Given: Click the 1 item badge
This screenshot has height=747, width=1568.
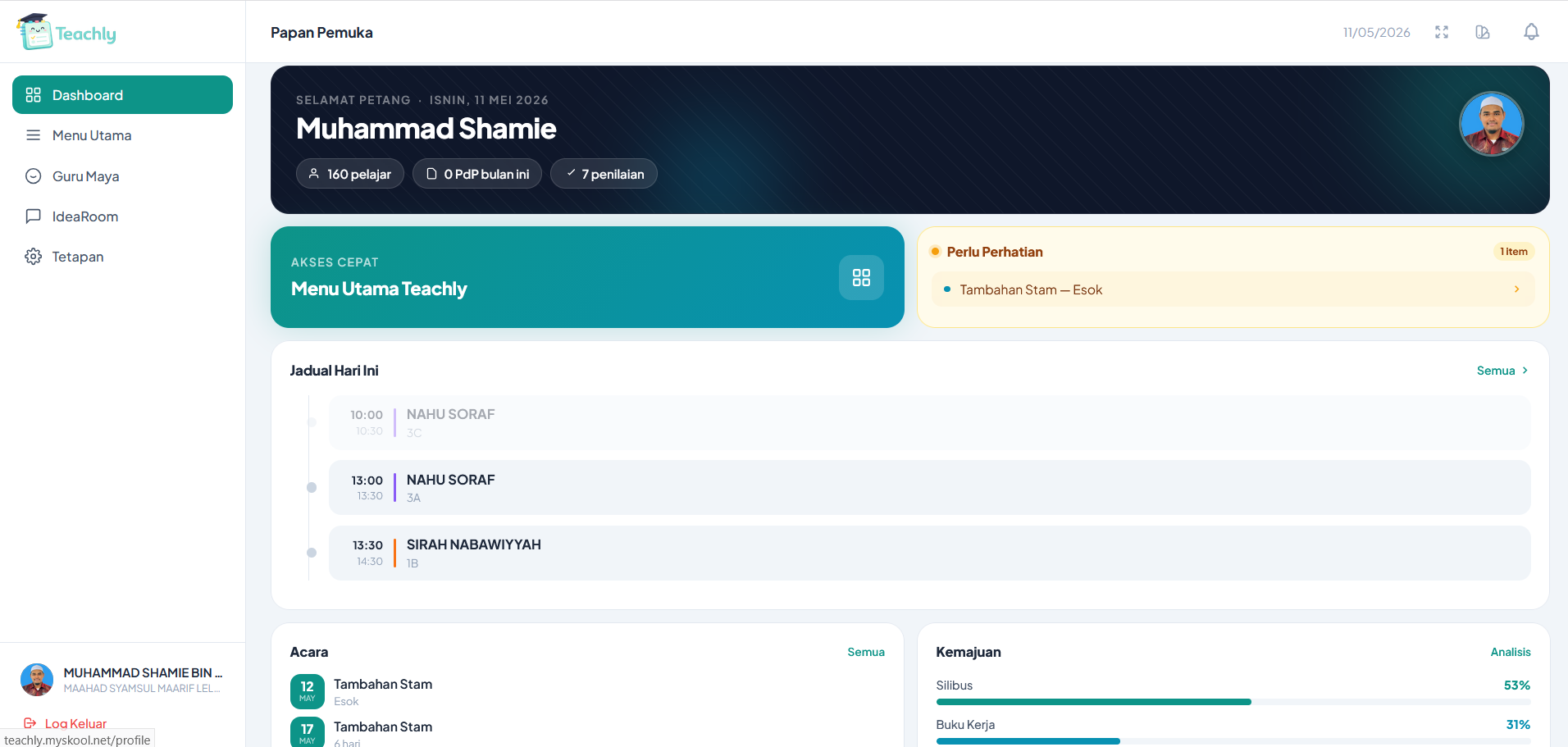Looking at the screenshot, I should [x=1514, y=252].
